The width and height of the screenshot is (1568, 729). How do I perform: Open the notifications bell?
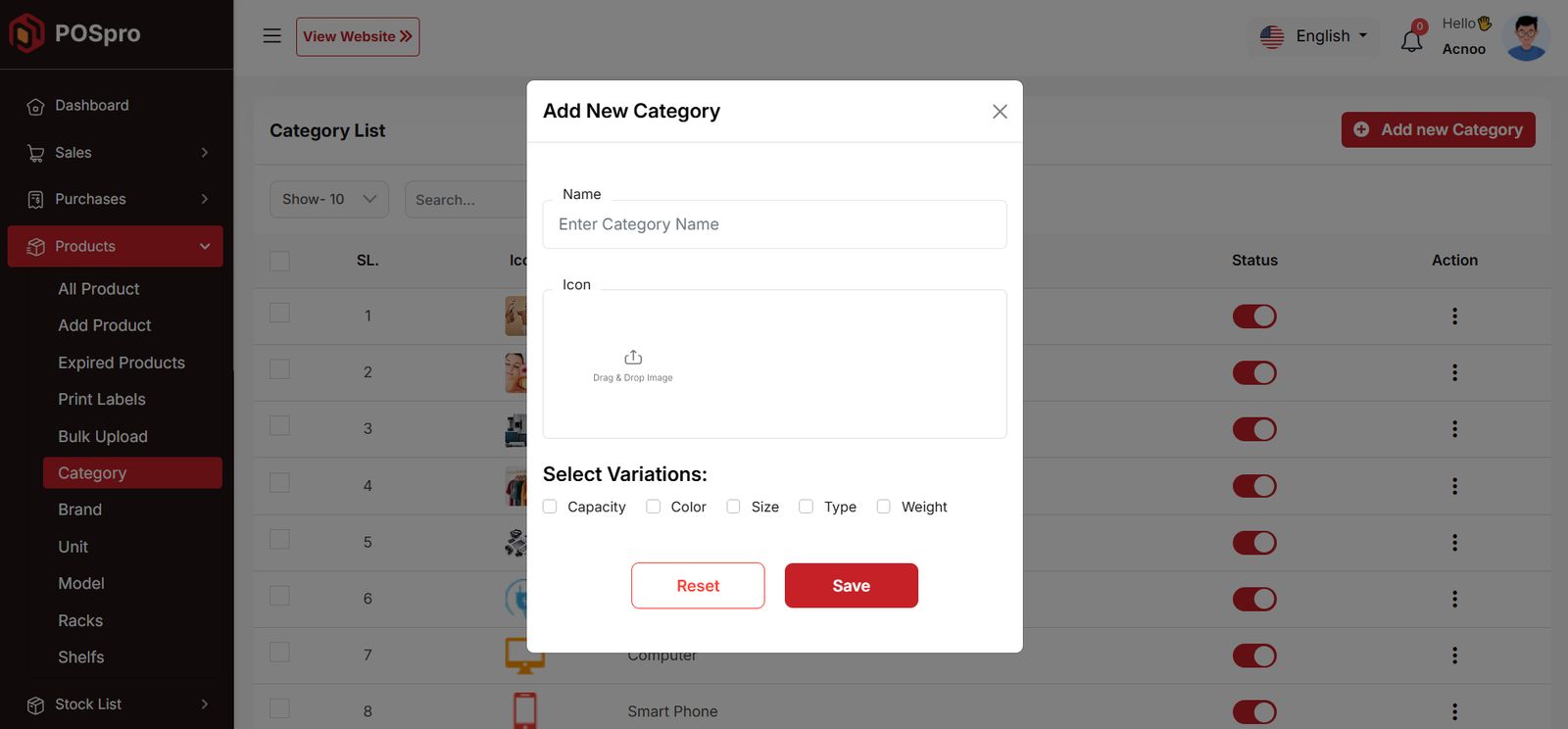pyautogui.click(x=1411, y=41)
